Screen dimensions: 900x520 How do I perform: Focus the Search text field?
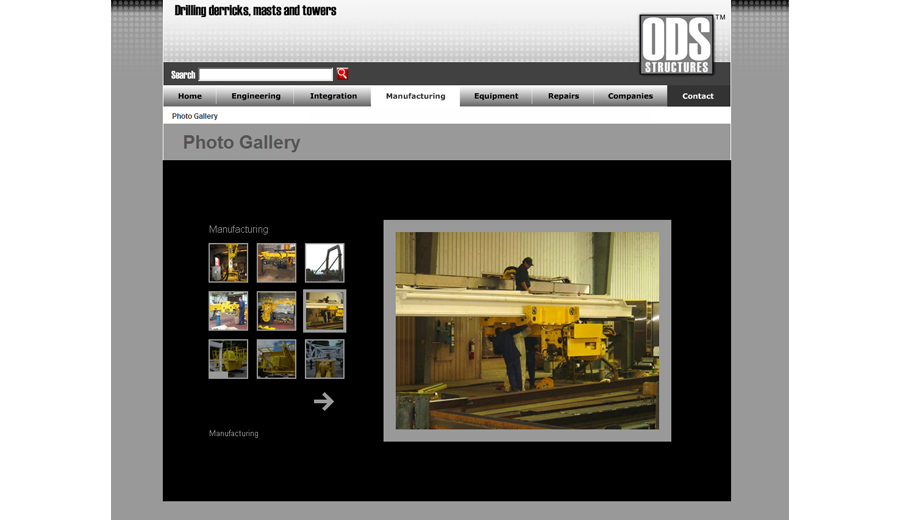(x=266, y=75)
